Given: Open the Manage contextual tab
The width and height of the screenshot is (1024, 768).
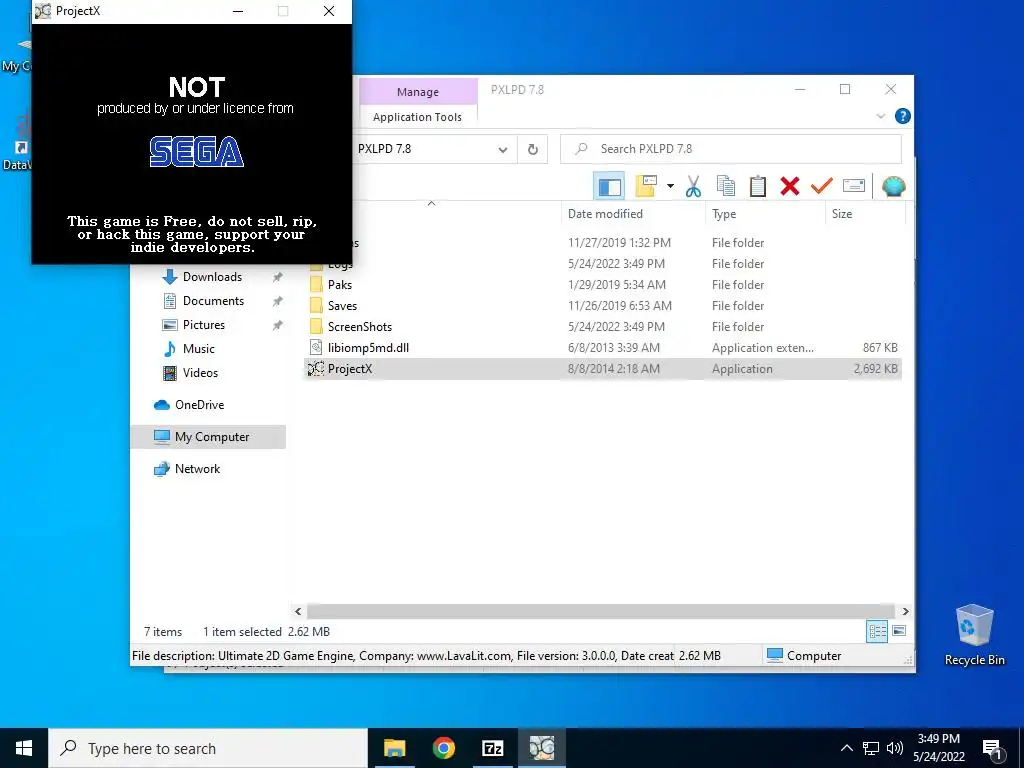Looking at the screenshot, I should click(418, 92).
